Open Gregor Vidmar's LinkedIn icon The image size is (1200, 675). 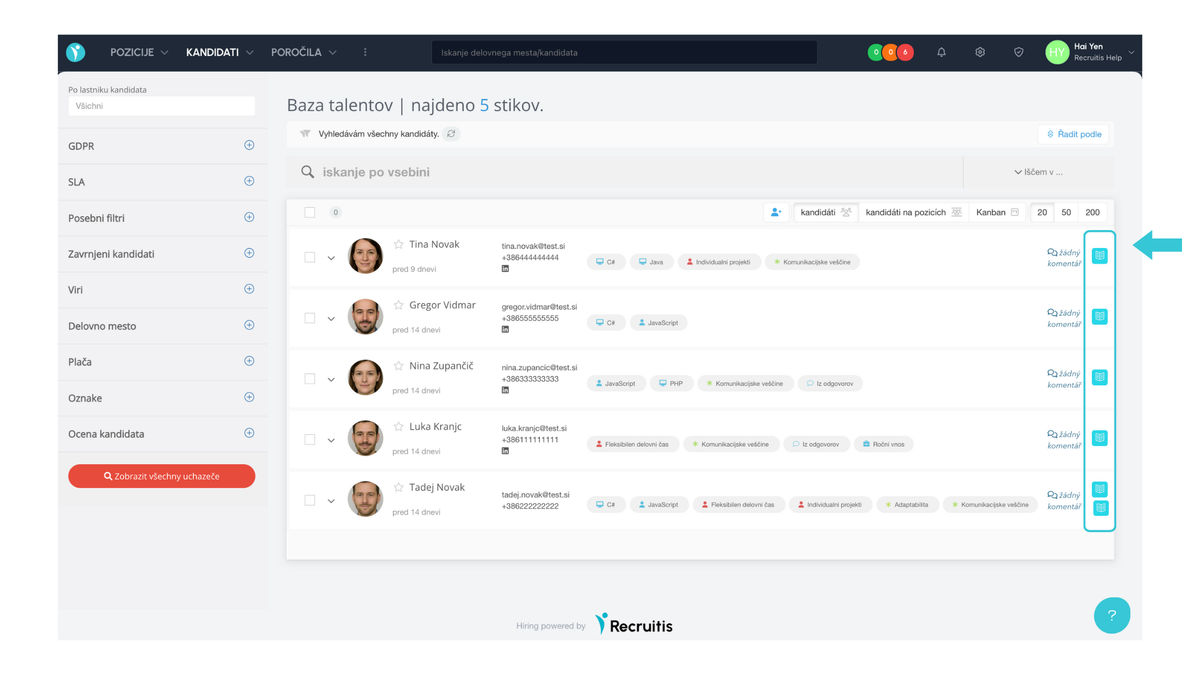tap(505, 329)
